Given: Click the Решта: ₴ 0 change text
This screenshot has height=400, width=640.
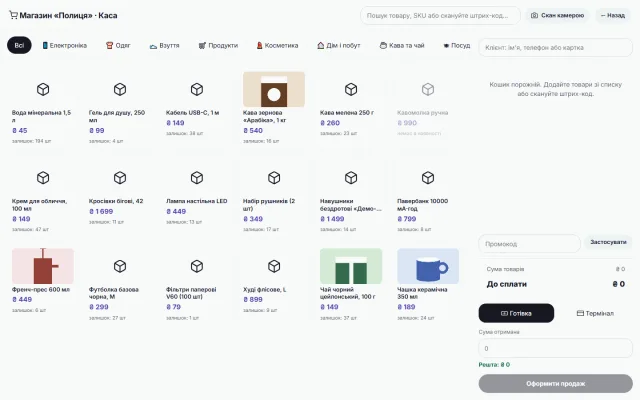Looking at the screenshot, I should (x=494, y=364).
